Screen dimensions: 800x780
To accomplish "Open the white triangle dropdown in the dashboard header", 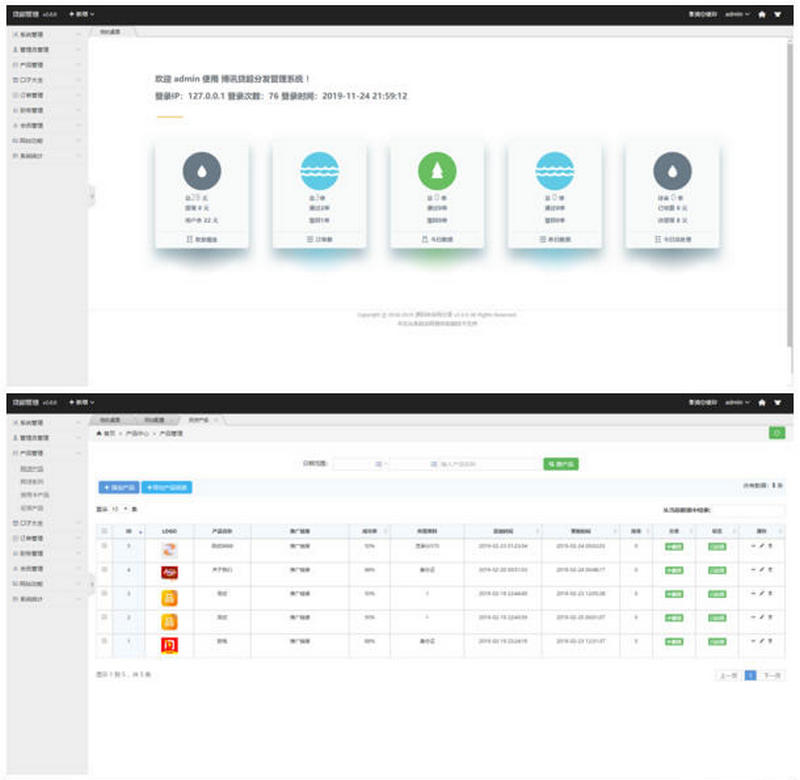I will click(778, 15).
